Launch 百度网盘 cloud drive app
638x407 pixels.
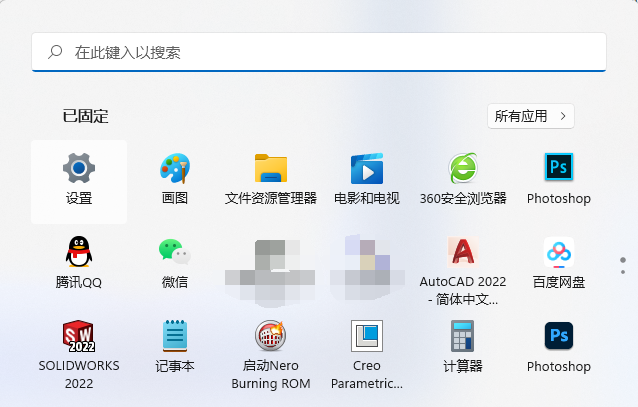(559, 263)
